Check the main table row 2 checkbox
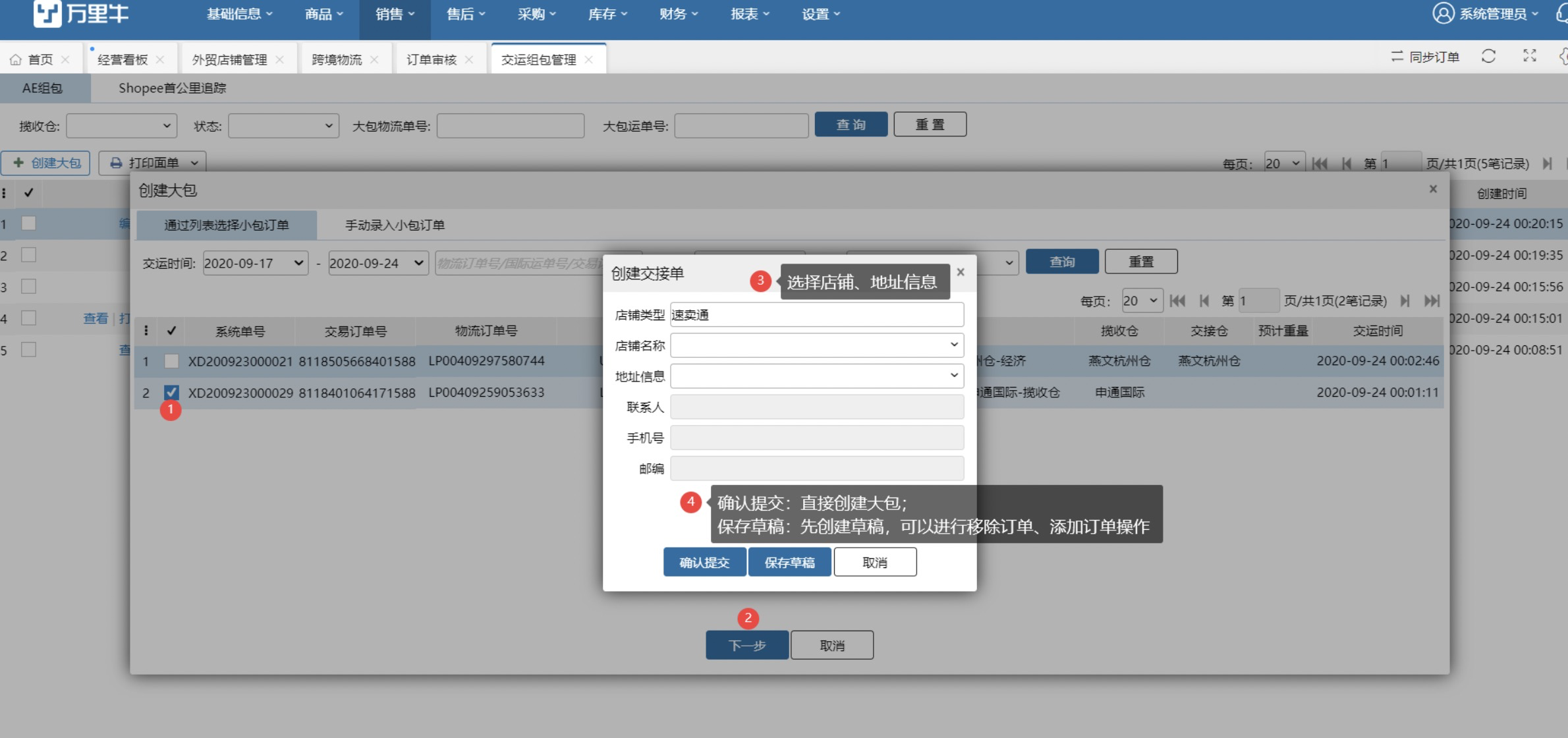This screenshot has height=738, width=1568. 28,255
